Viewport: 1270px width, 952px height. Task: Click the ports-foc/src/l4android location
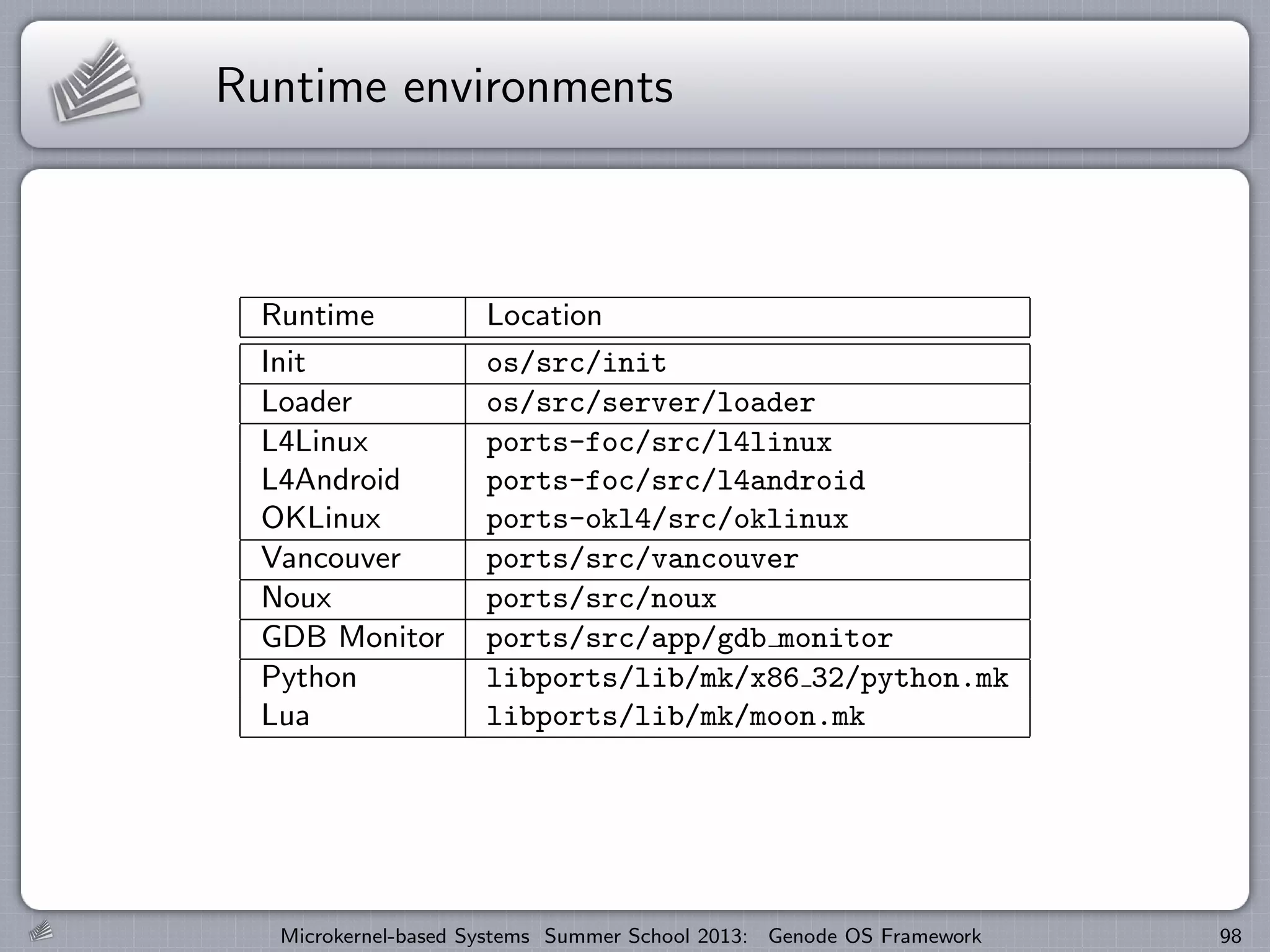[675, 481]
